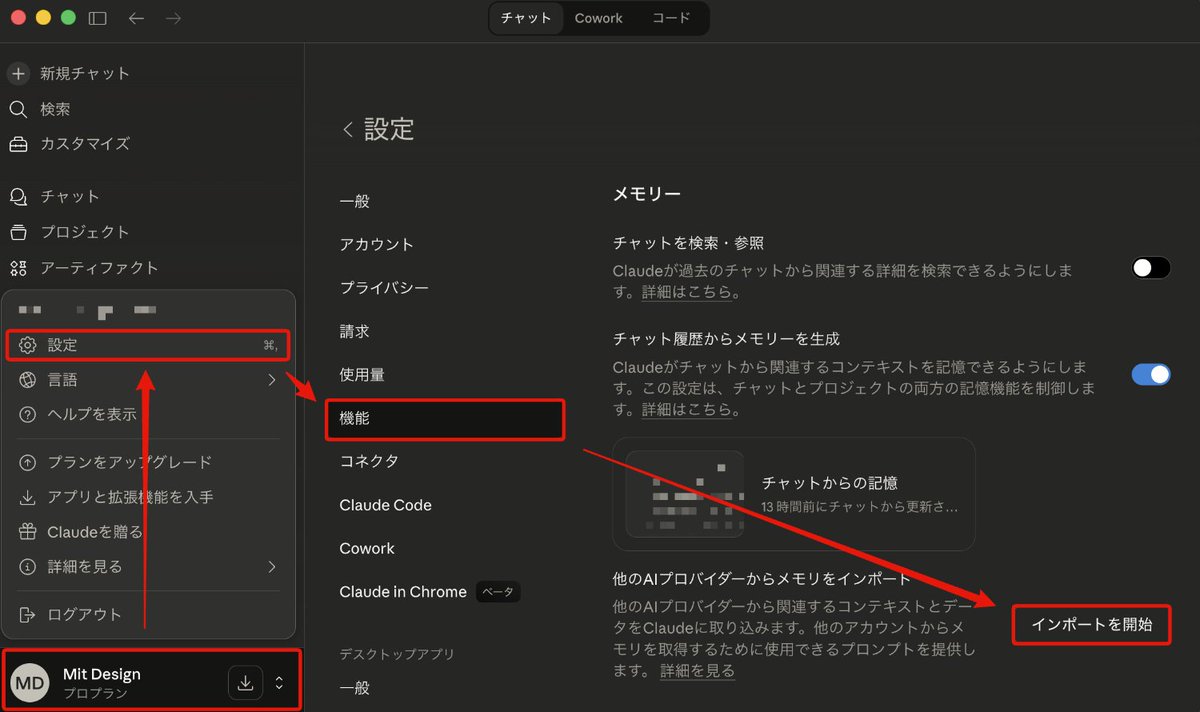1200x712 pixels.
Task: Select ヘルプを表示 in the account menu
Action: point(148,414)
